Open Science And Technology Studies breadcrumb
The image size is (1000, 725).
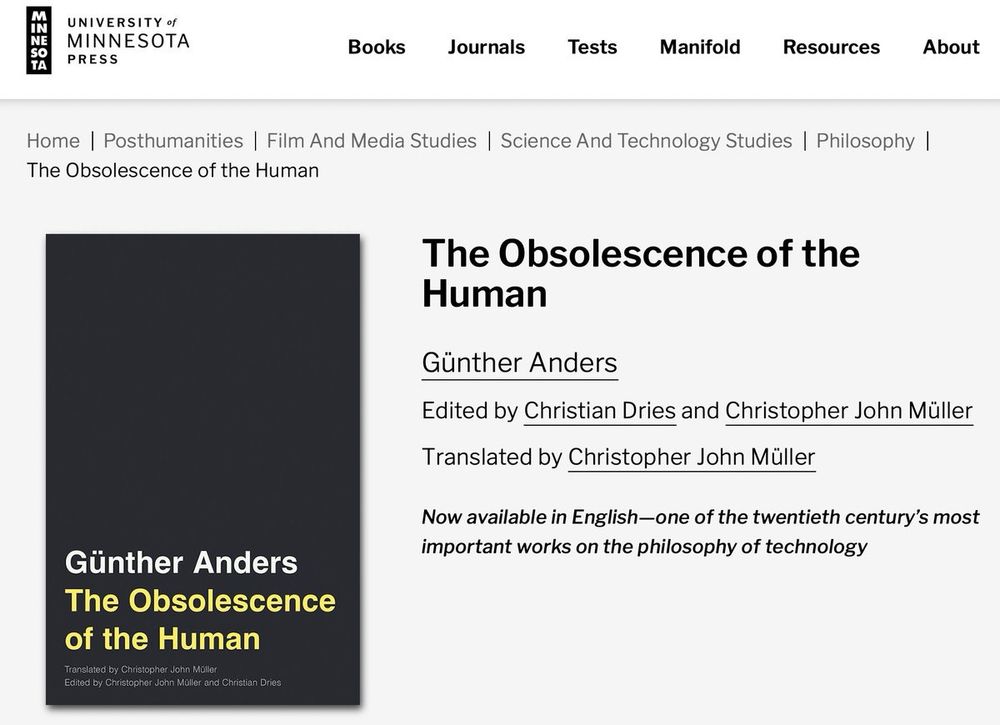646,140
